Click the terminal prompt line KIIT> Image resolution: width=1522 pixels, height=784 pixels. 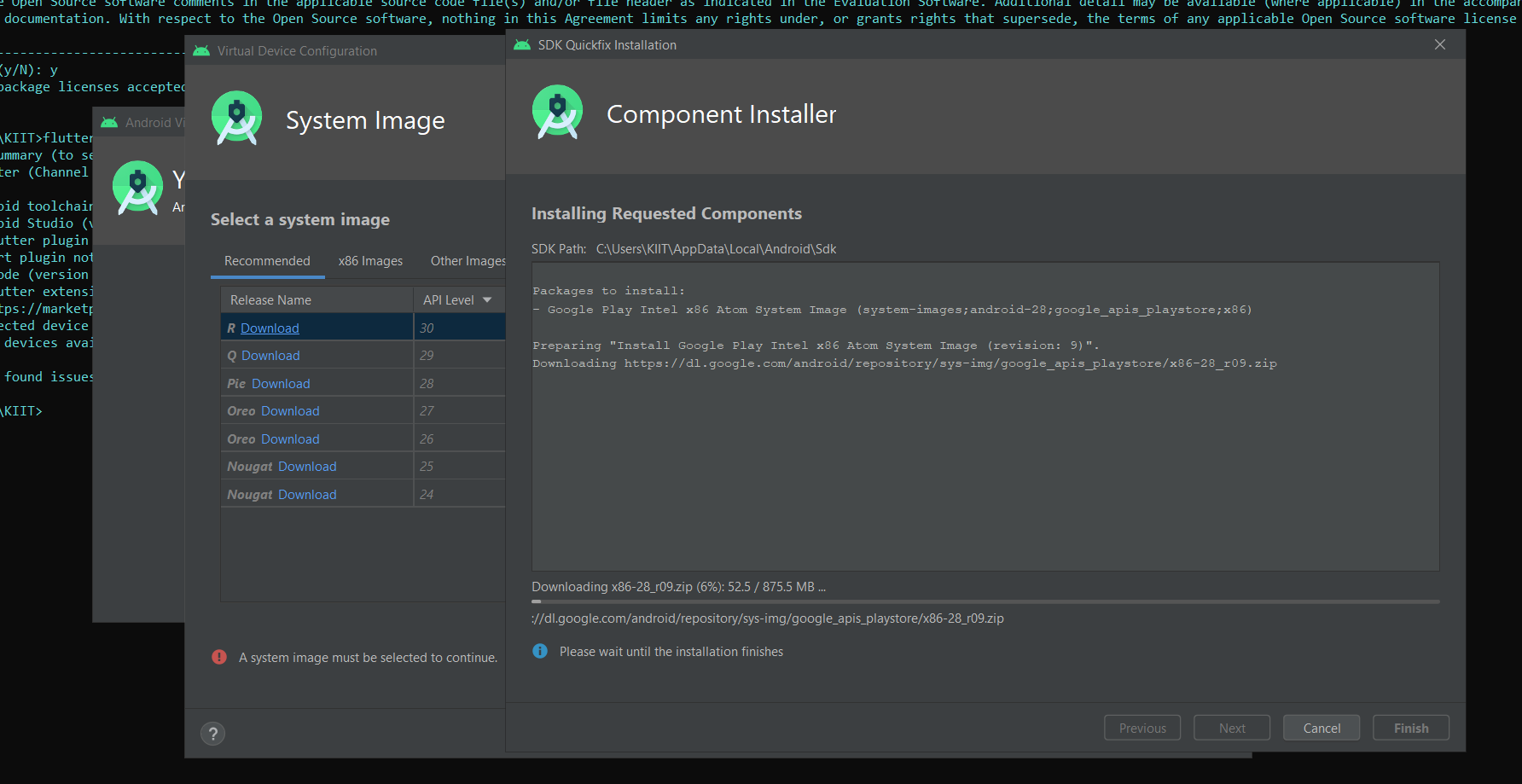point(21,411)
